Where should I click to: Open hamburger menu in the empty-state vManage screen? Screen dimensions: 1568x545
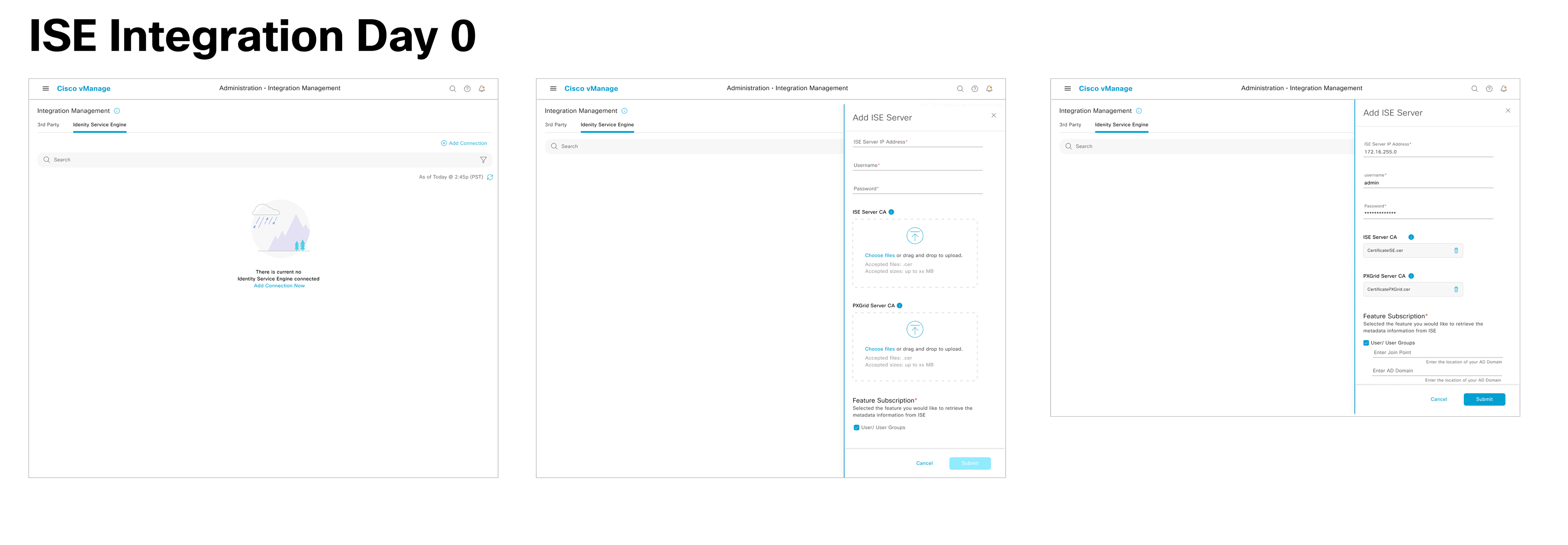(x=45, y=88)
